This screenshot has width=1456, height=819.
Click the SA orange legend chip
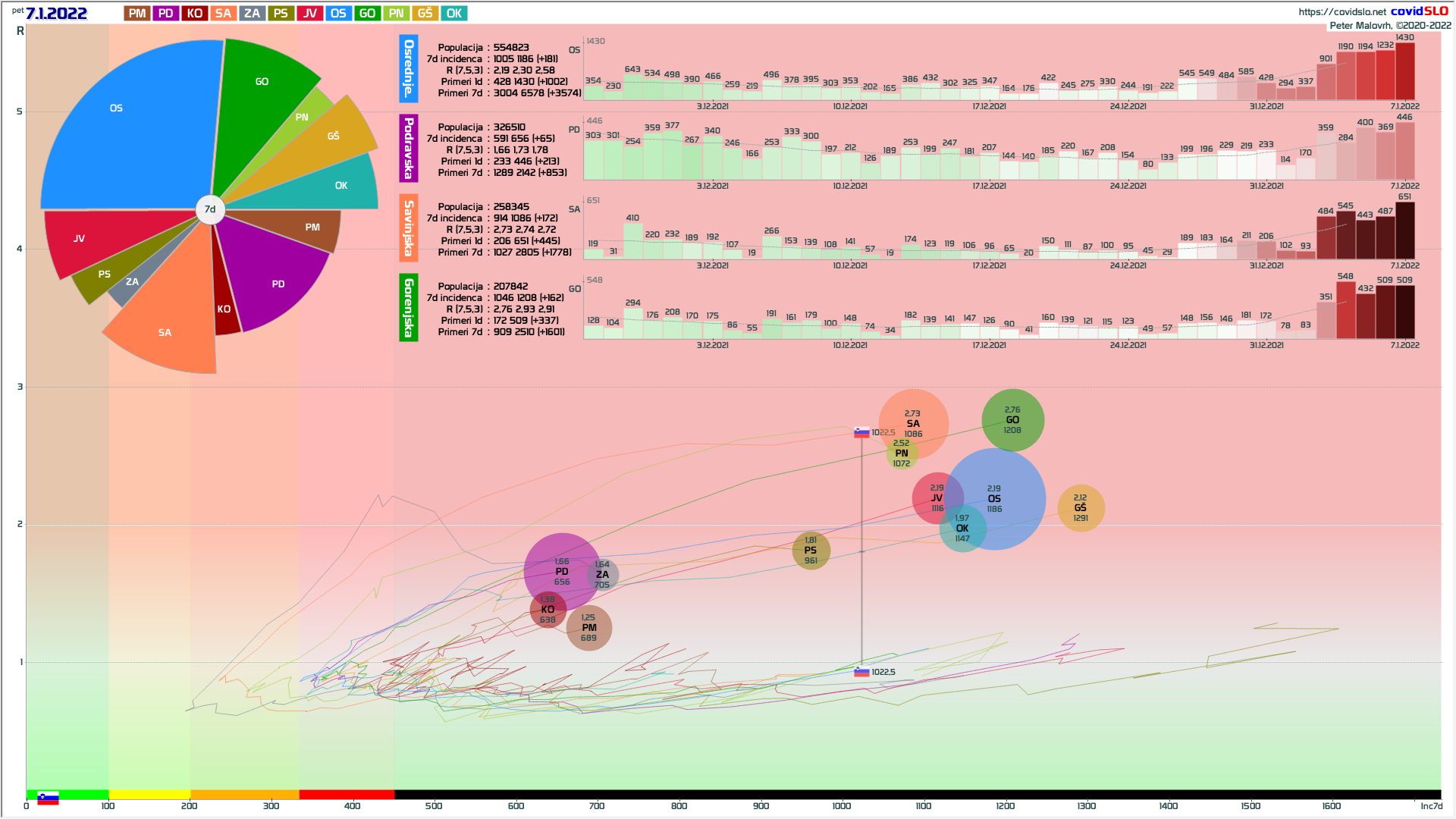(223, 14)
